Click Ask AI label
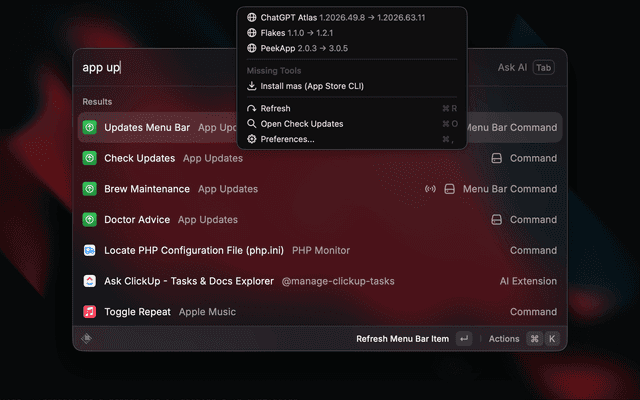640x400 pixels. [512, 67]
